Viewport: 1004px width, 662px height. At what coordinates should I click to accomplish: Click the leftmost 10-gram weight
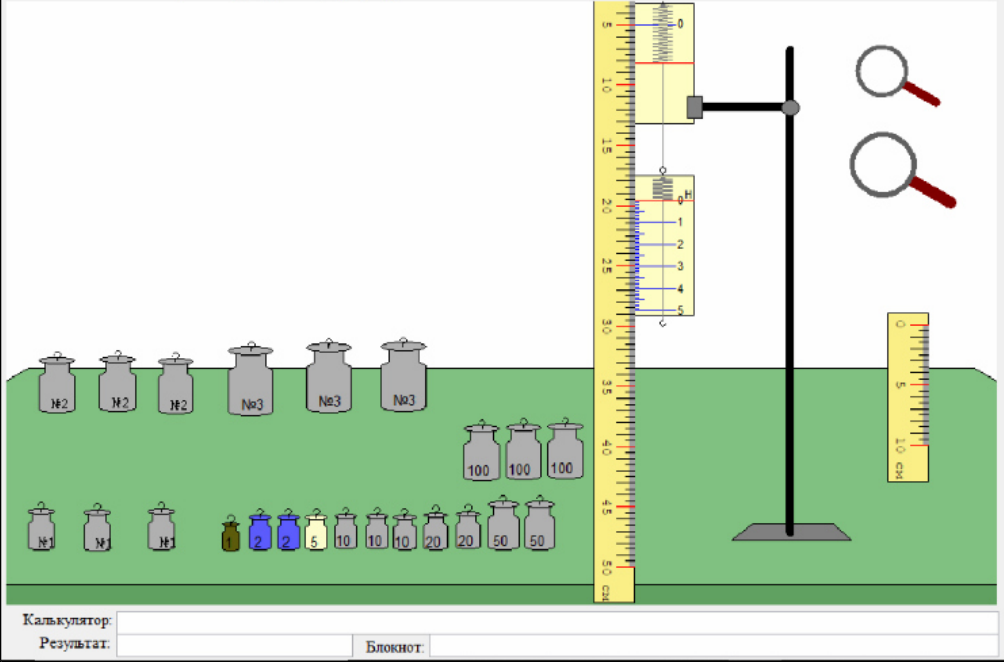coord(346,529)
